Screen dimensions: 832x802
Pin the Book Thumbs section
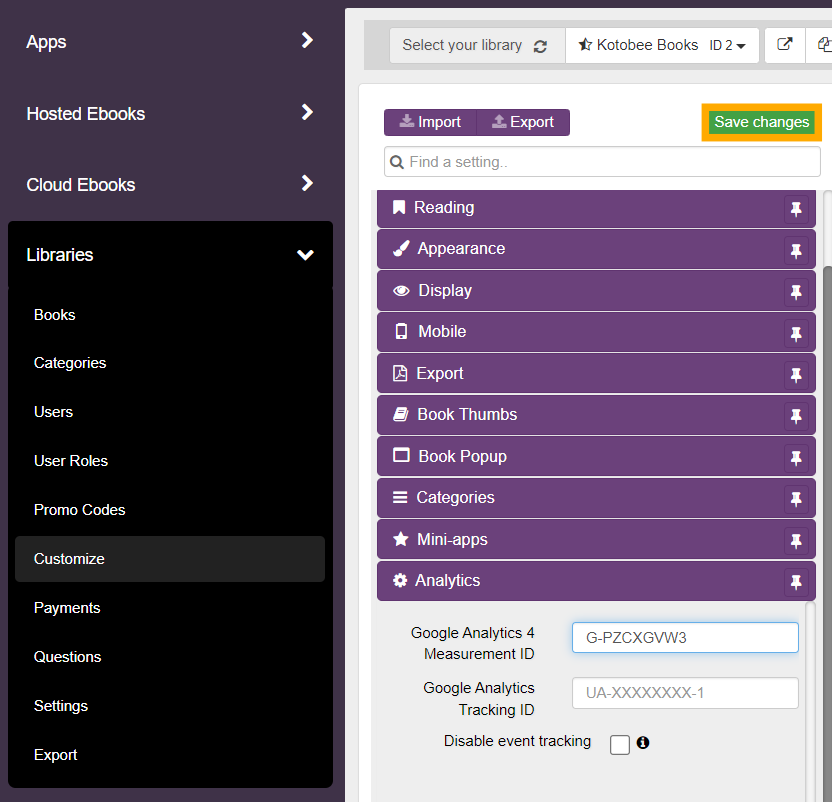pos(796,416)
